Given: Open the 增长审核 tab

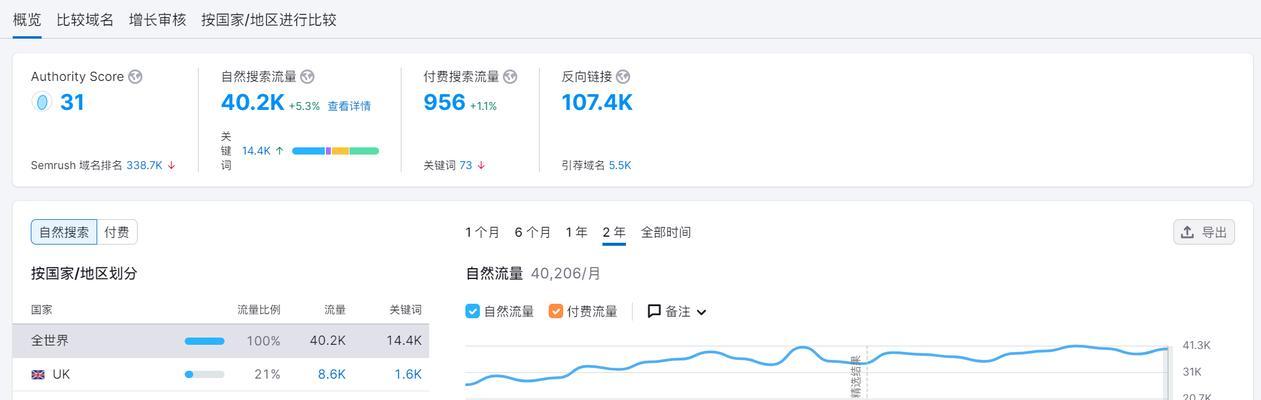Looking at the screenshot, I should [x=157, y=19].
